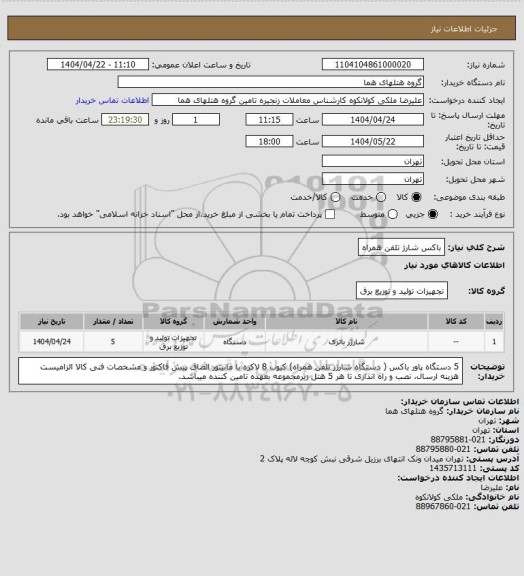
Task: Choose the متوسط purchase process option
Action: (x=393, y=214)
